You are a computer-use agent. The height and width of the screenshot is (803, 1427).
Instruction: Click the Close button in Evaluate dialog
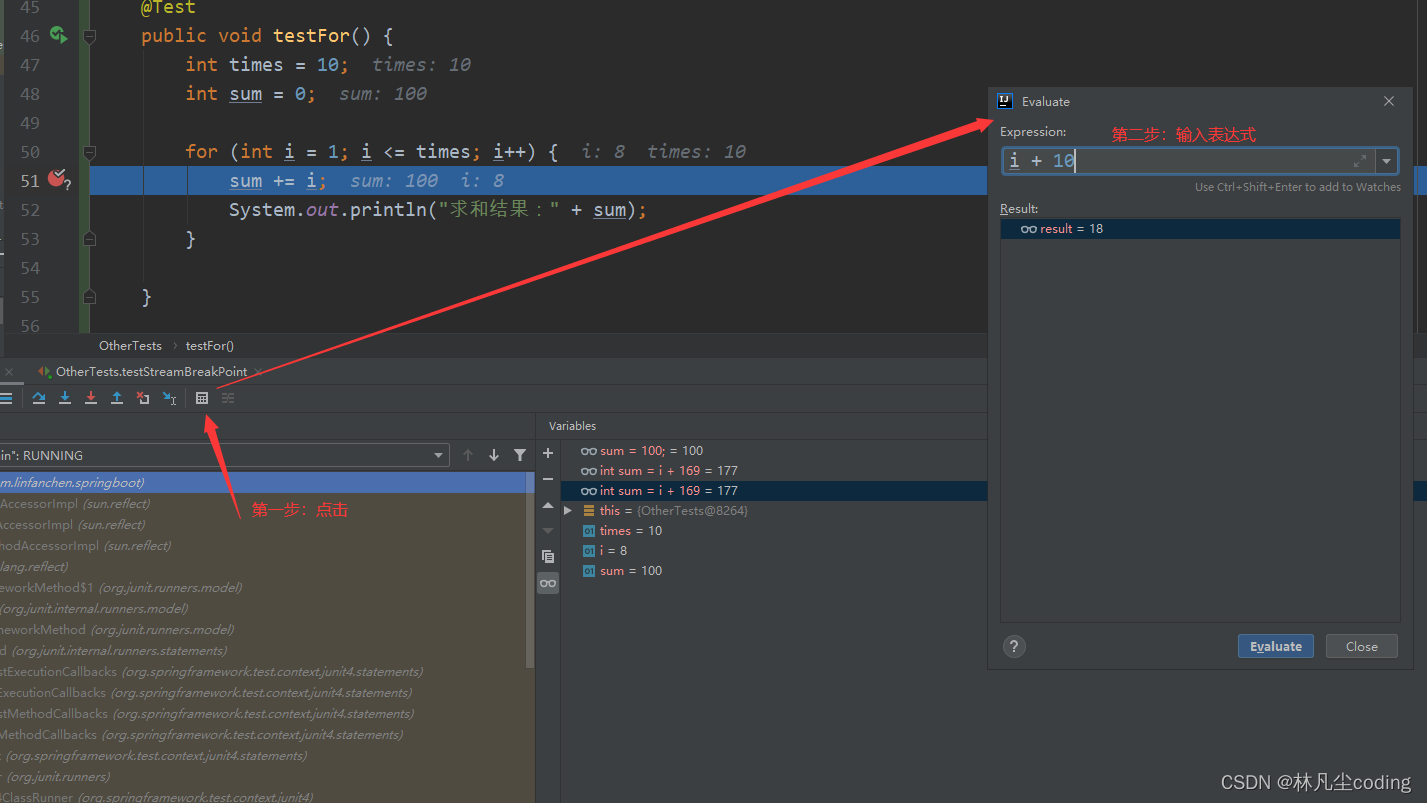[1361, 646]
